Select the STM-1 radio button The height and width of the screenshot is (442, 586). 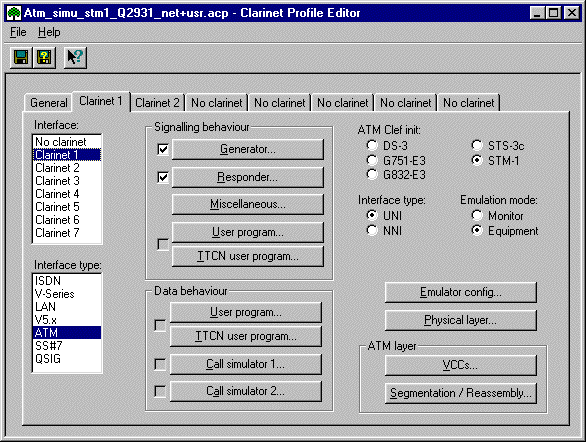point(477,161)
